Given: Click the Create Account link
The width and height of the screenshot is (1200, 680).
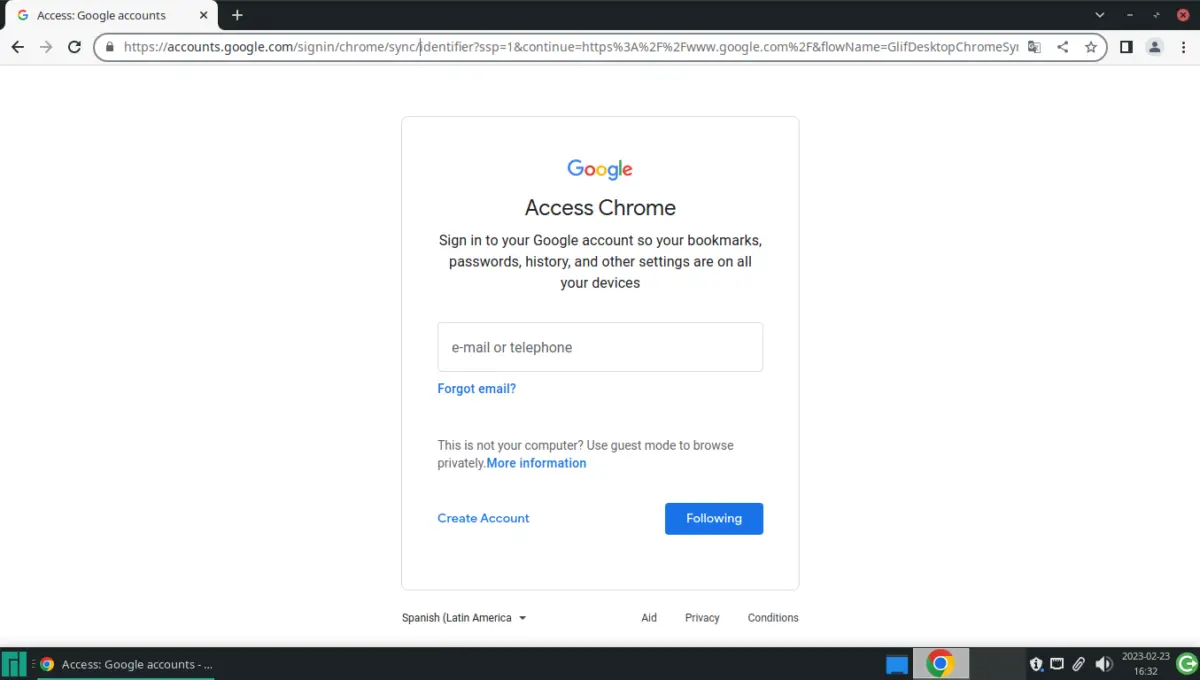Looking at the screenshot, I should coord(483,518).
